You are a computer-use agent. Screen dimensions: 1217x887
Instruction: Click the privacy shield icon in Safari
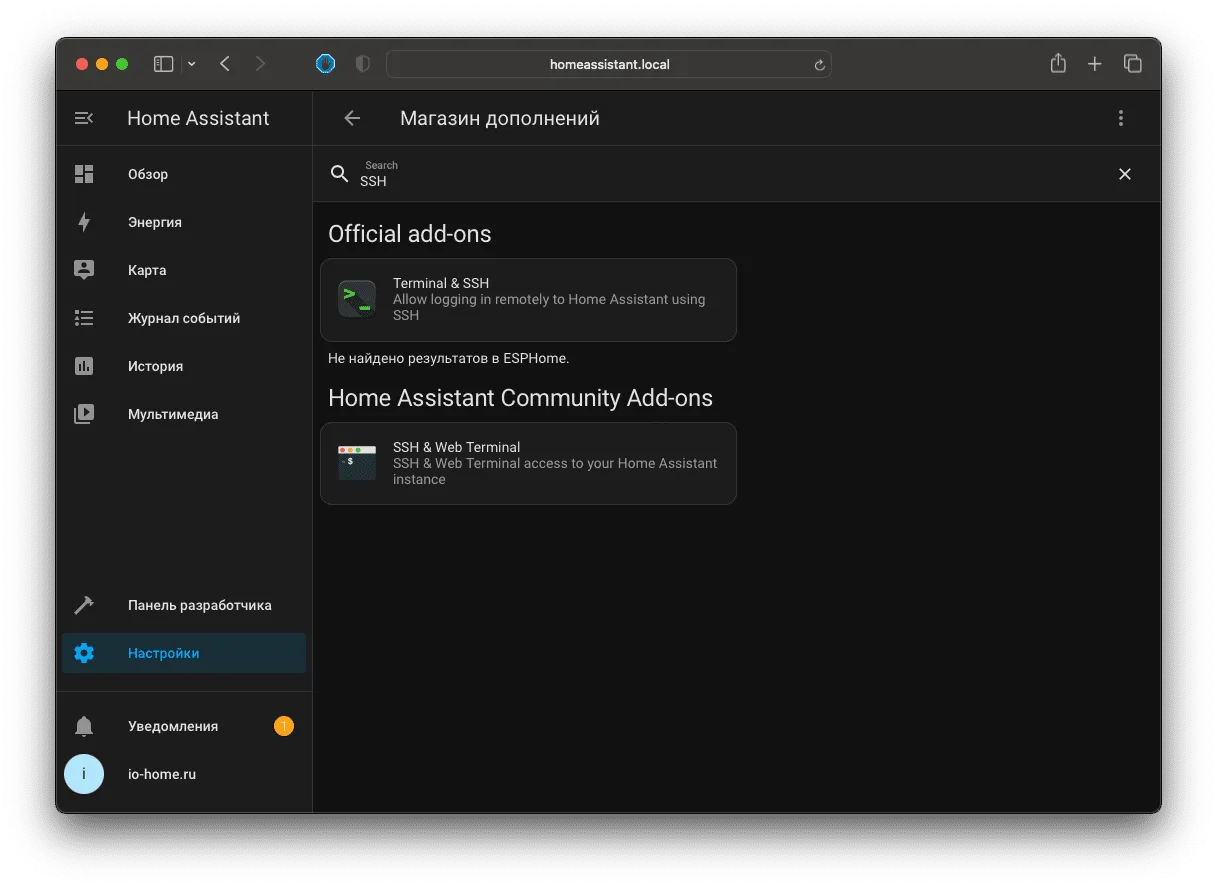tap(363, 64)
